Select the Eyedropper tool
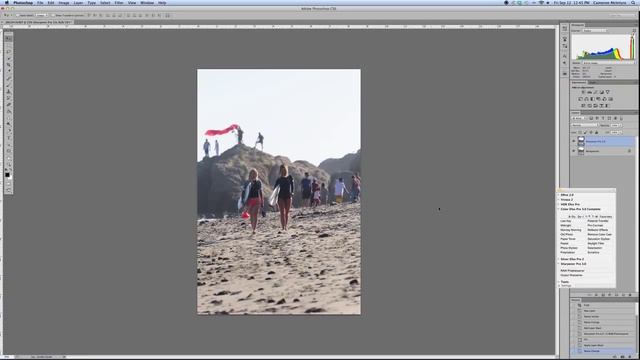The image size is (640, 360). tap(9, 71)
